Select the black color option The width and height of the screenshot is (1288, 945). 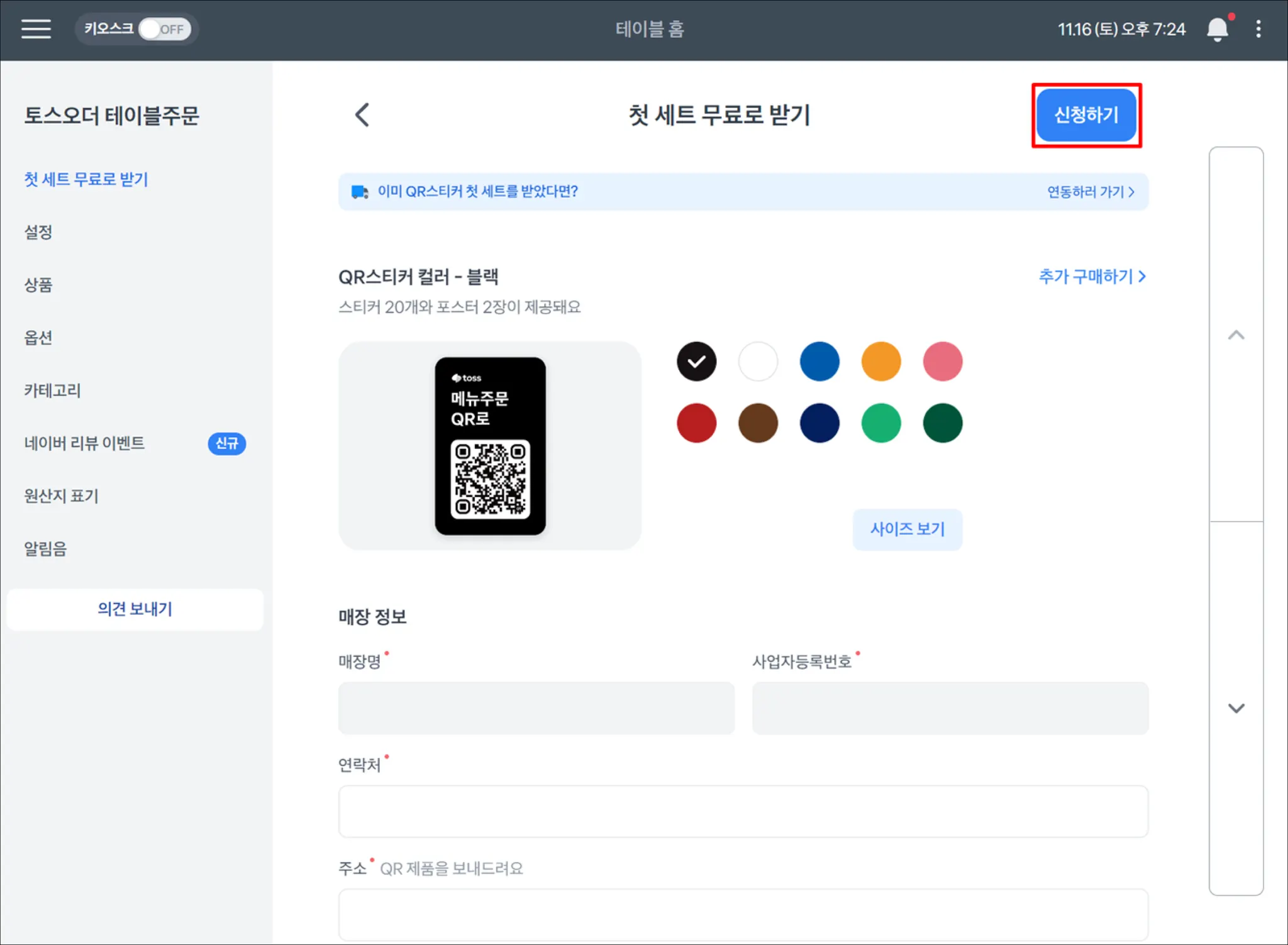(696, 362)
